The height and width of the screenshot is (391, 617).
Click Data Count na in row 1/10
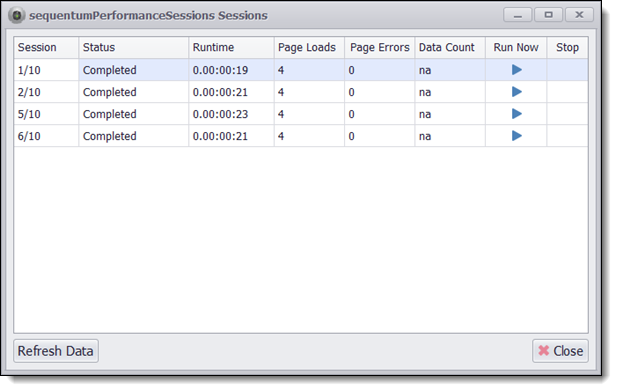coord(450,70)
